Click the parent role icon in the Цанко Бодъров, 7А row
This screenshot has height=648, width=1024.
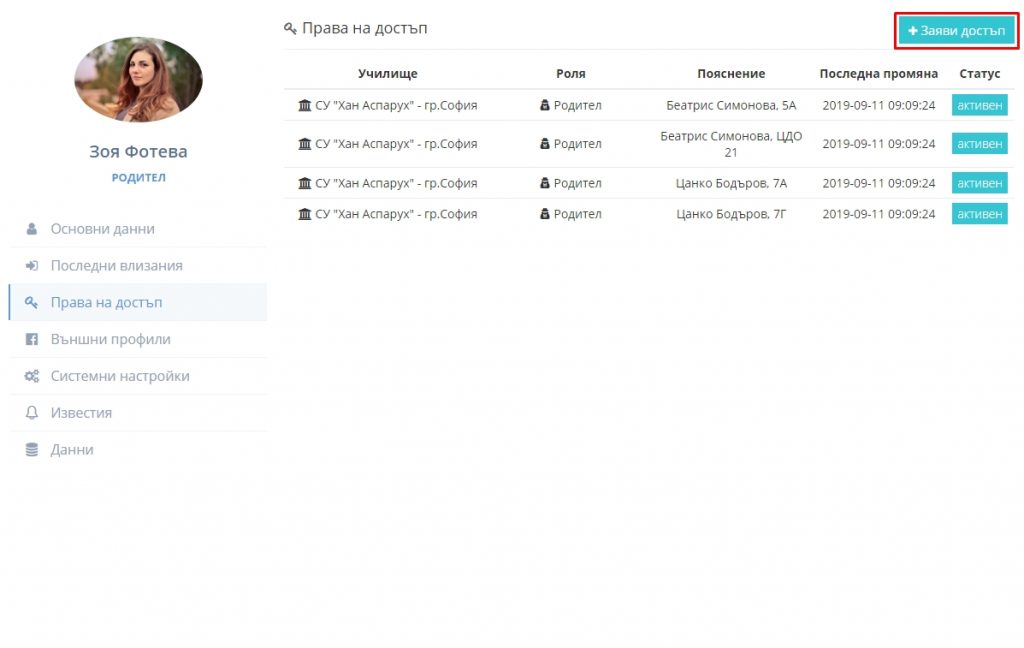[545, 184]
